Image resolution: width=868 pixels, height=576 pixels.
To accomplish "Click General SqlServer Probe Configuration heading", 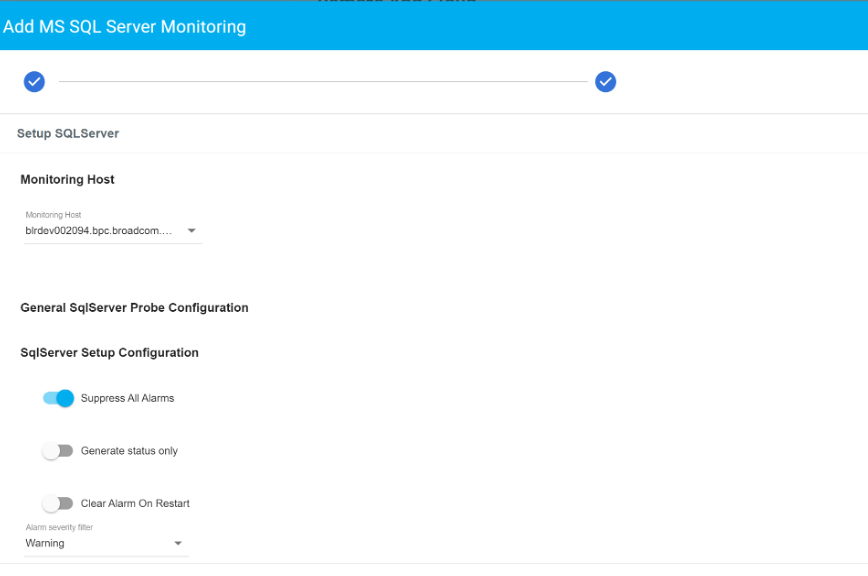I will coord(134,308).
